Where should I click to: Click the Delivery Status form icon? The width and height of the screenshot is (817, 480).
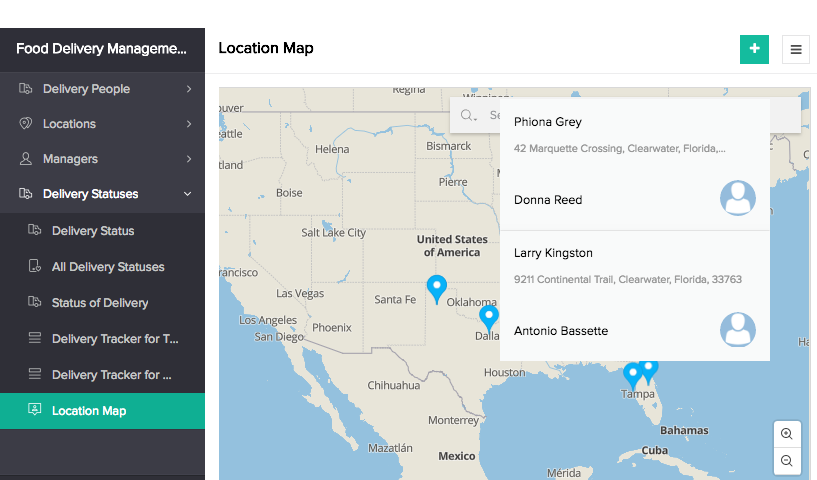34,230
